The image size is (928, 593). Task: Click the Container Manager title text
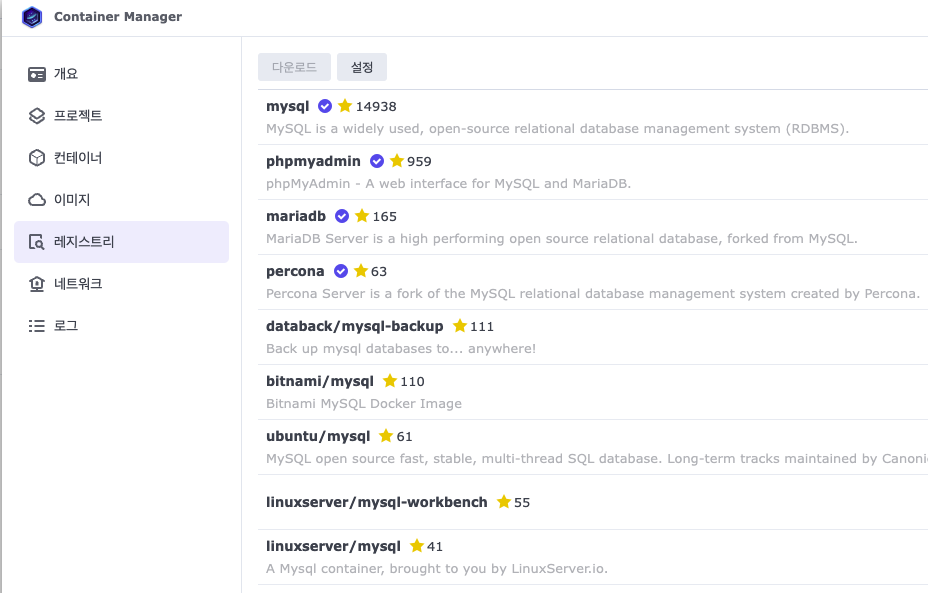(x=118, y=17)
